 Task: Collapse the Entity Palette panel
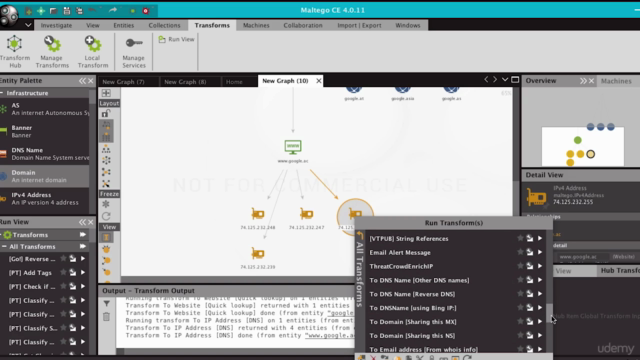[82, 81]
